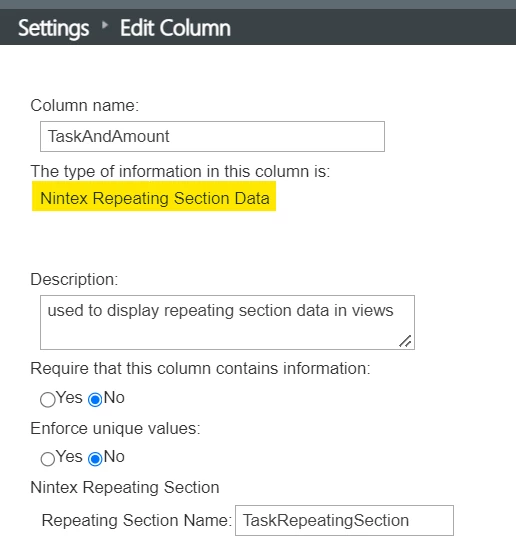Open the Settings breadcrumb link
Screen dimensions: 516x558
(x=53, y=28)
